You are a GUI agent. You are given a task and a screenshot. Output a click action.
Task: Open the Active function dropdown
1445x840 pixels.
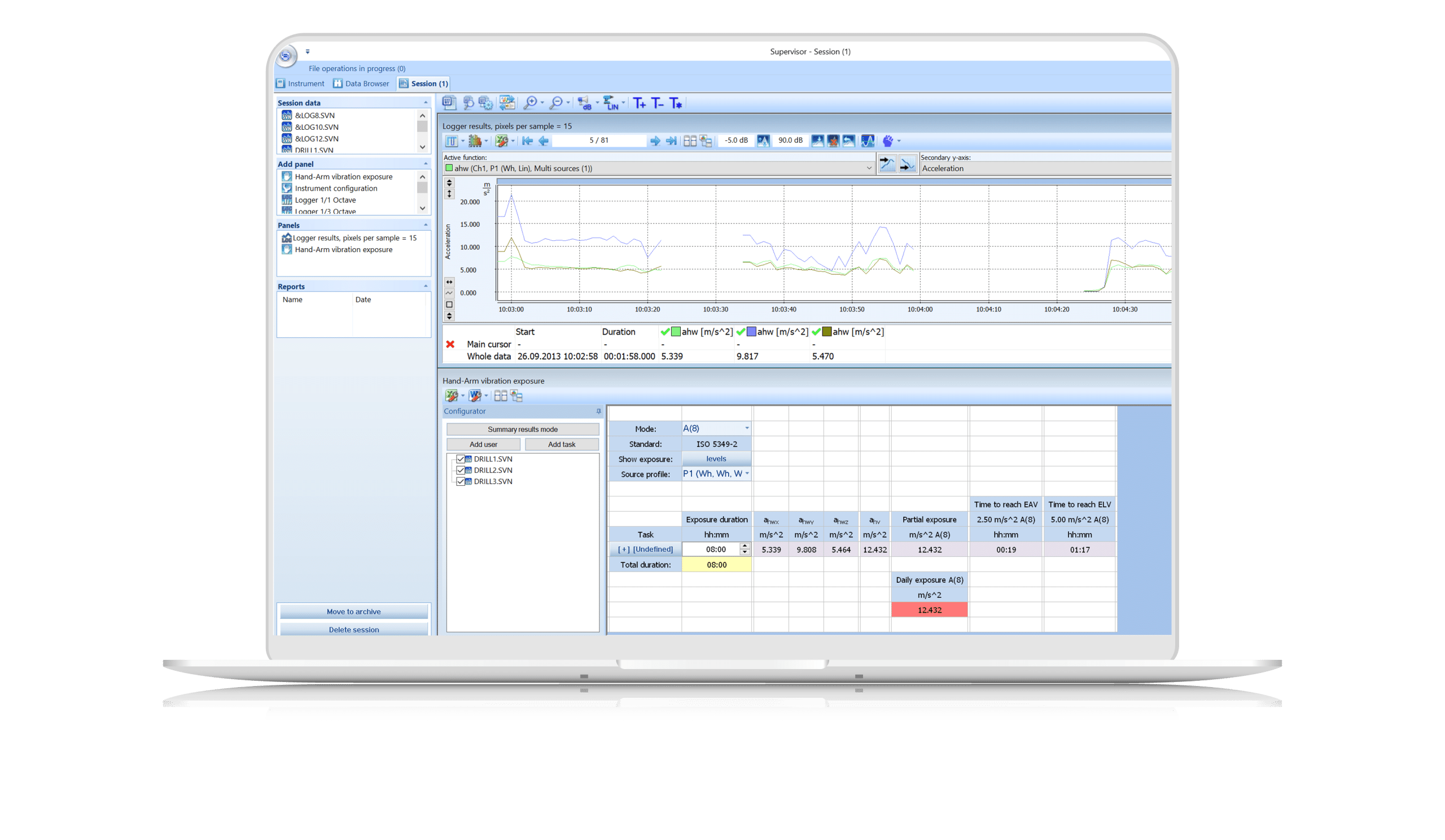869,169
